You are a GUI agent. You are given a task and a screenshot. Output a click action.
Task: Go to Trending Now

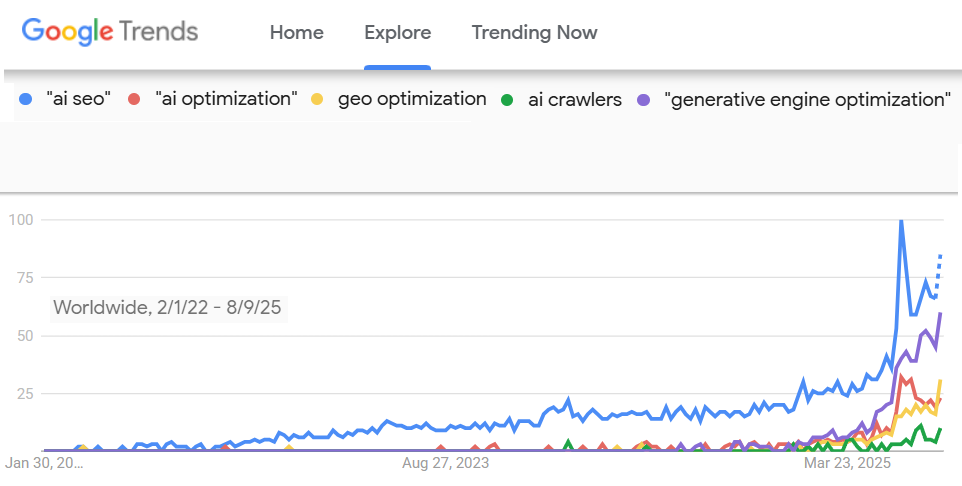[534, 33]
